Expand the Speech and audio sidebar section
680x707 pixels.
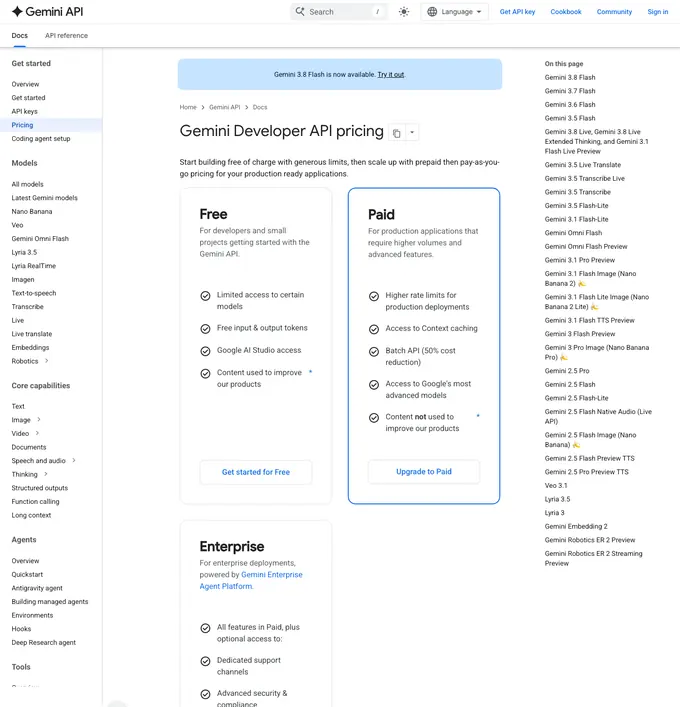74,460
